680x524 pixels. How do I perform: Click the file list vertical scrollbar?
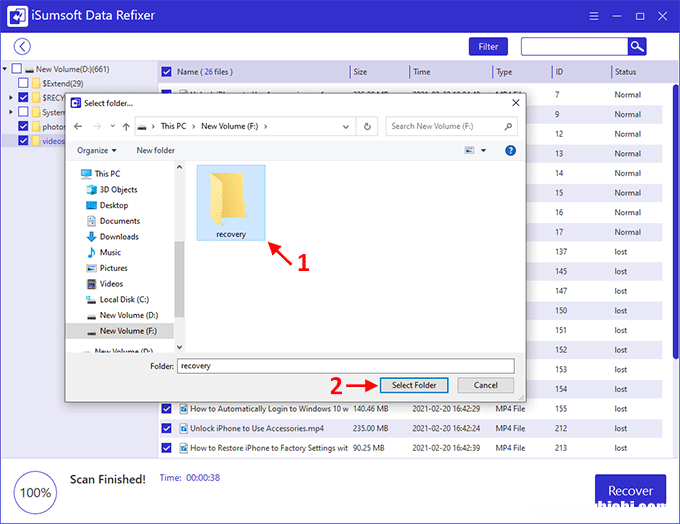tap(676, 221)
